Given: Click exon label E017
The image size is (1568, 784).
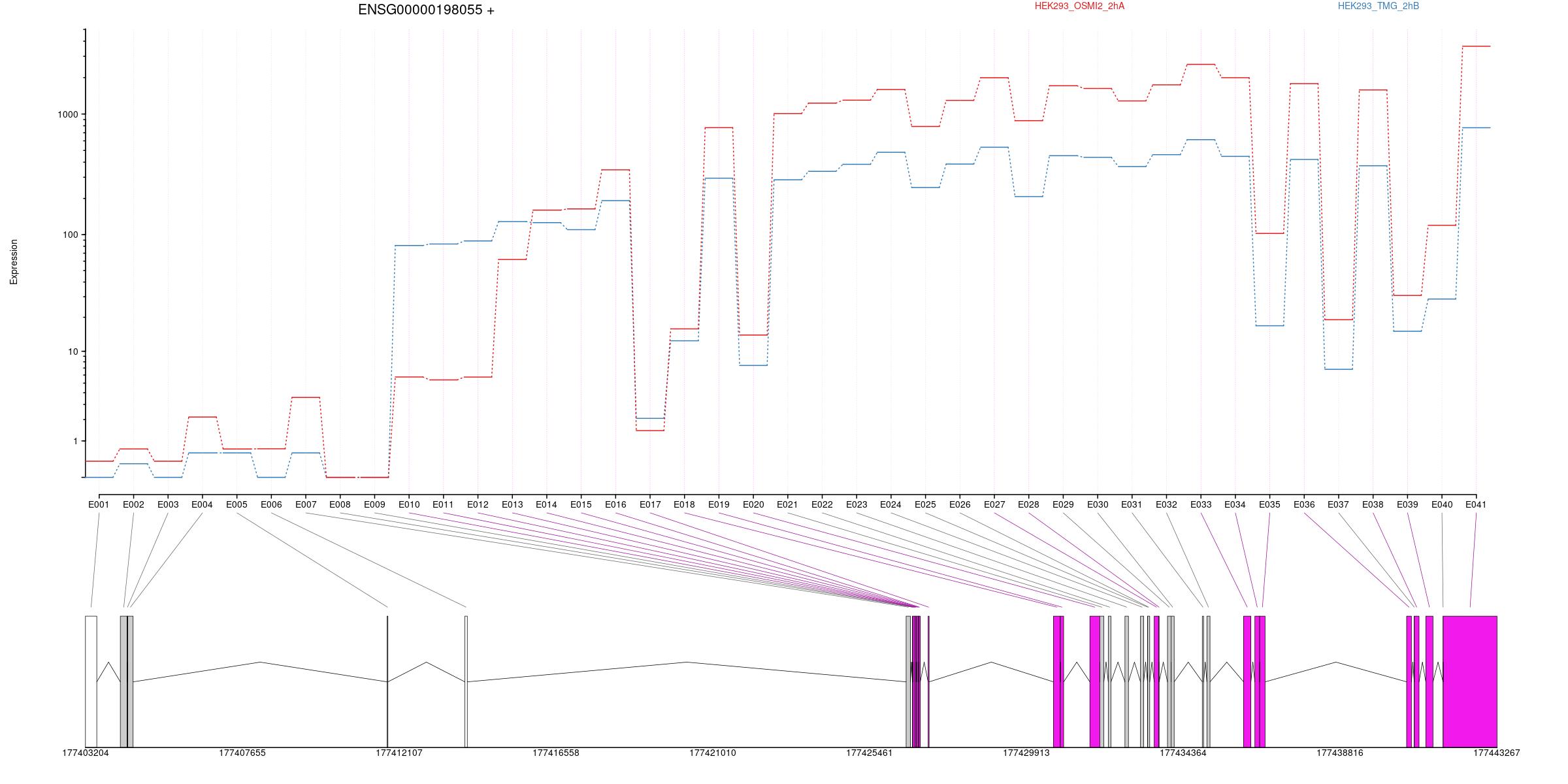Looking at the screenshot, I should pos(650,504).
